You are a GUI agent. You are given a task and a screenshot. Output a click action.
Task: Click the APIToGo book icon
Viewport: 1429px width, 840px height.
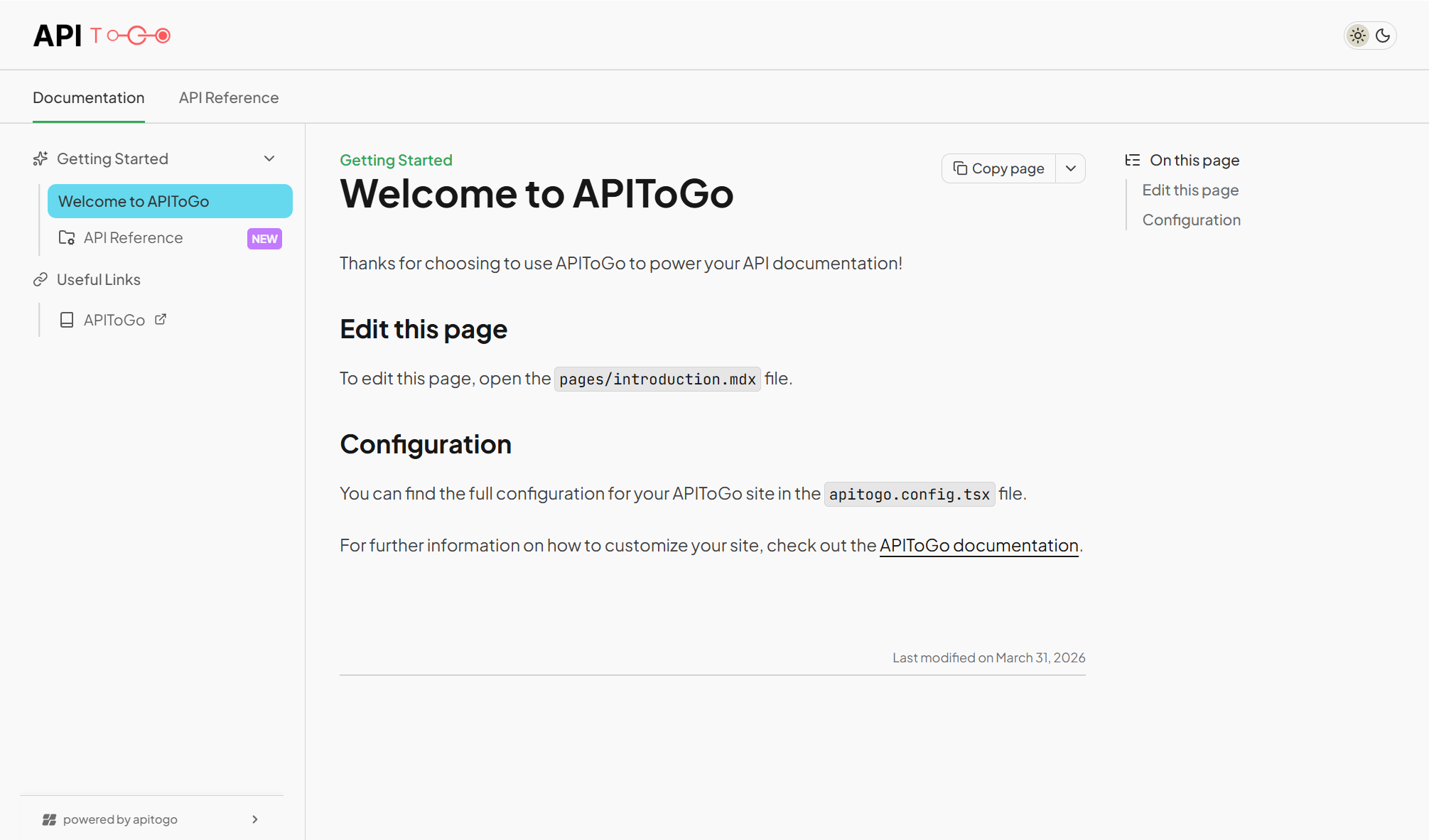click(67, 321)
